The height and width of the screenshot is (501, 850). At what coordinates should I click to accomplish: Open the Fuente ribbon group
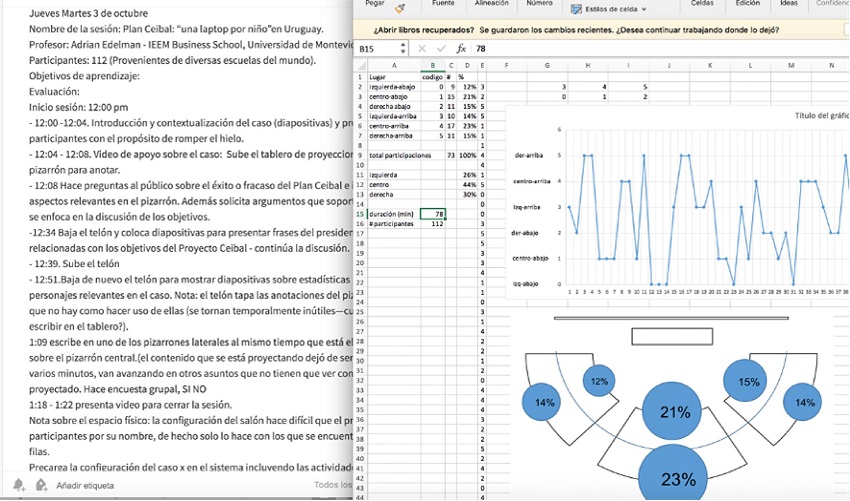tap(443, 3)
